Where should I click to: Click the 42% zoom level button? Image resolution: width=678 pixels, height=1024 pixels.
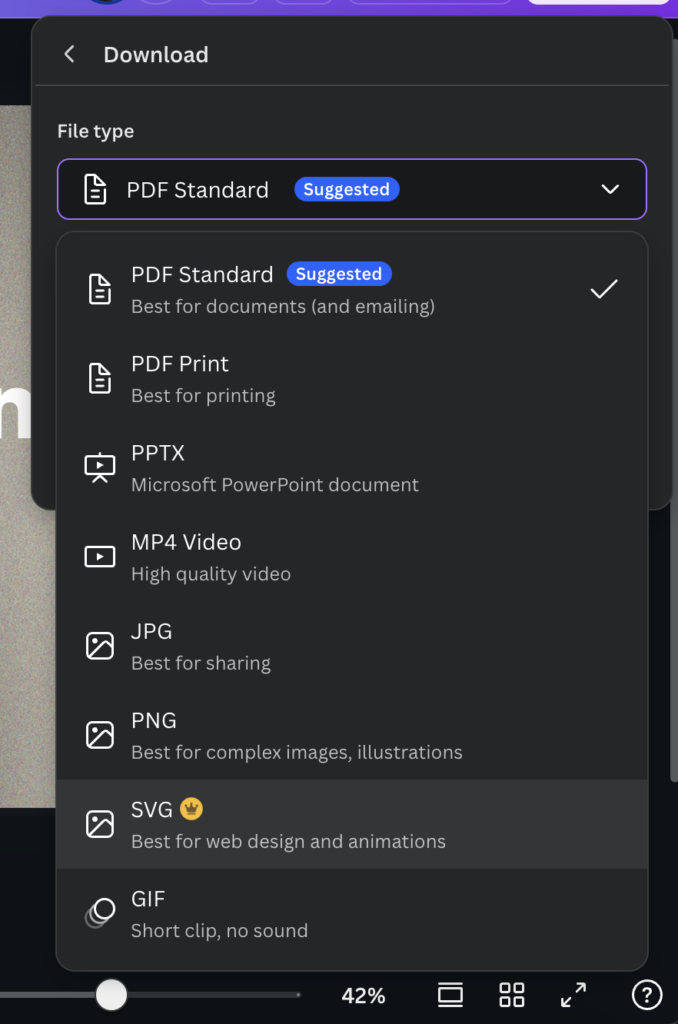click(363, 996)
